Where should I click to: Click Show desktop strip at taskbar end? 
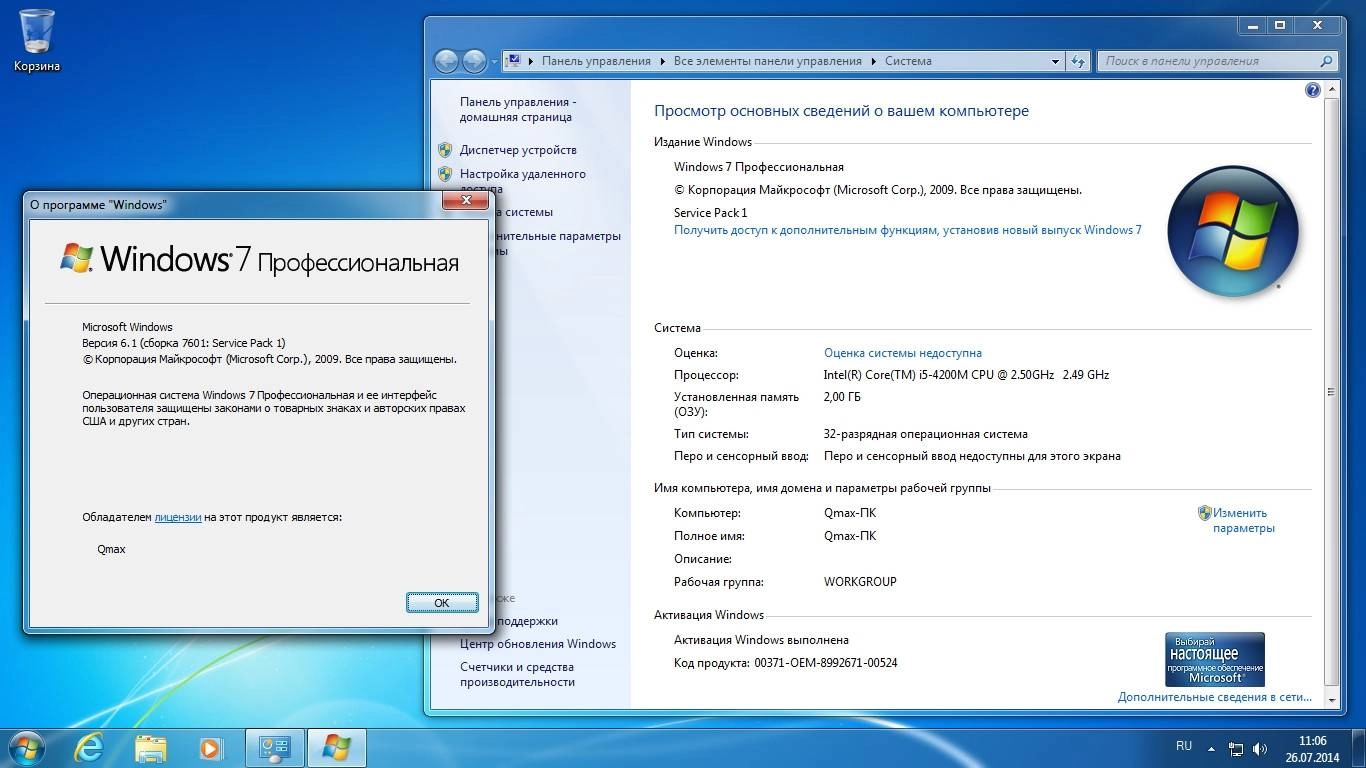1359,748
